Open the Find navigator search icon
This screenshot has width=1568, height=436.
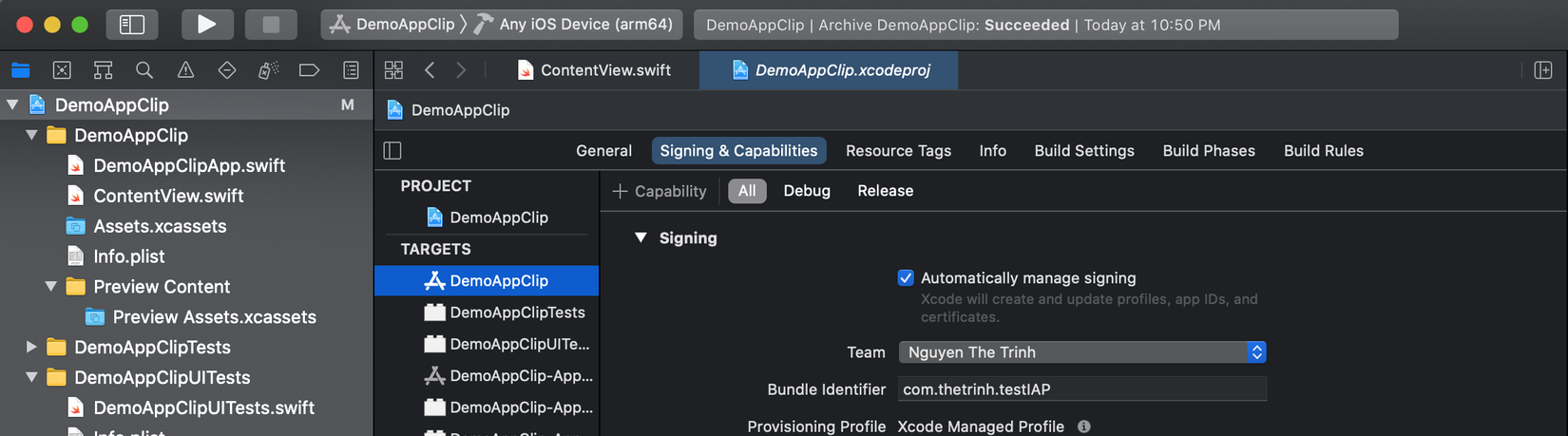[144, 70]
